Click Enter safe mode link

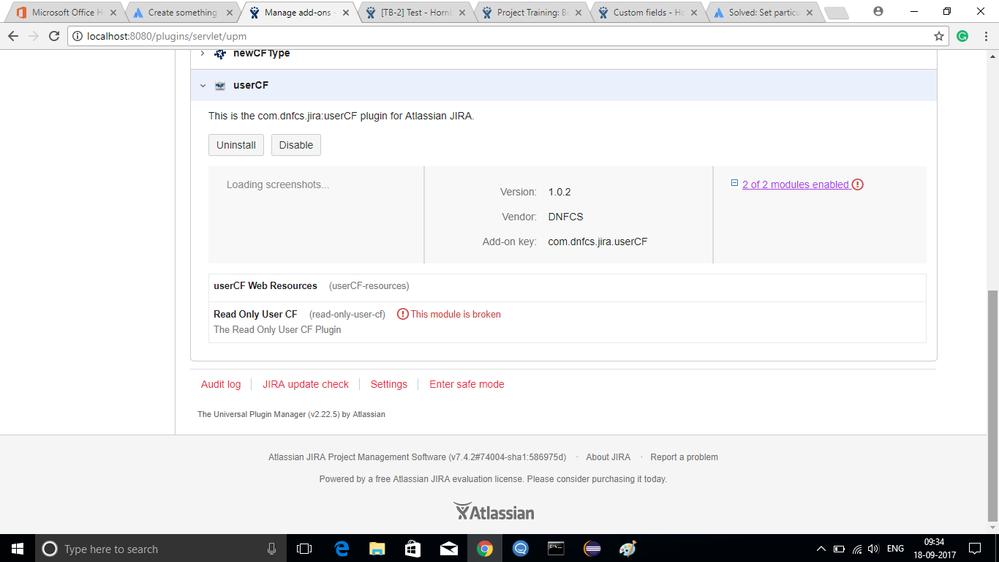click(467, 384)
